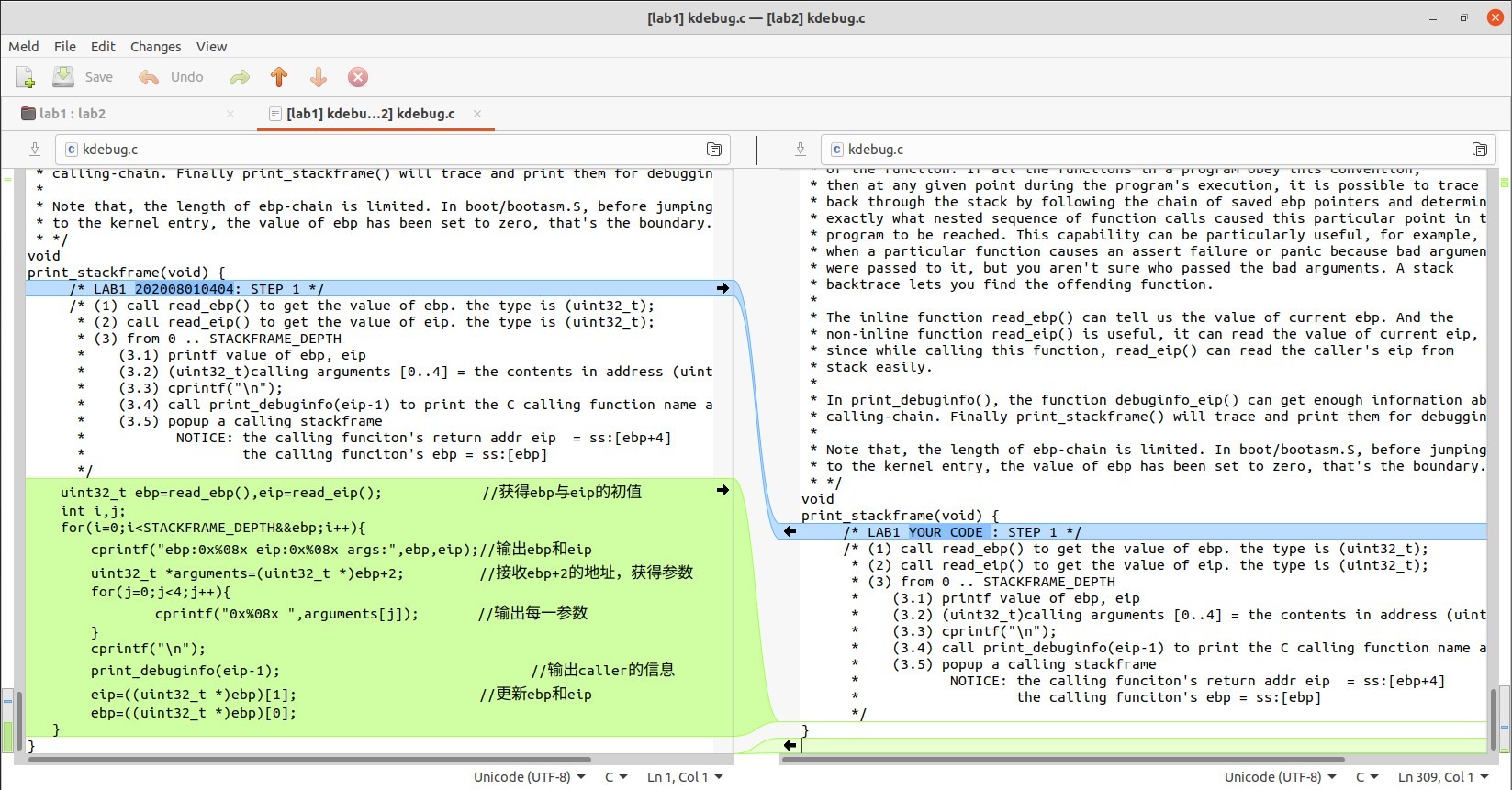Screen dimensions: 1512x790
Task: Click the New comparison toolbar icon
Action: coord(26,77)
